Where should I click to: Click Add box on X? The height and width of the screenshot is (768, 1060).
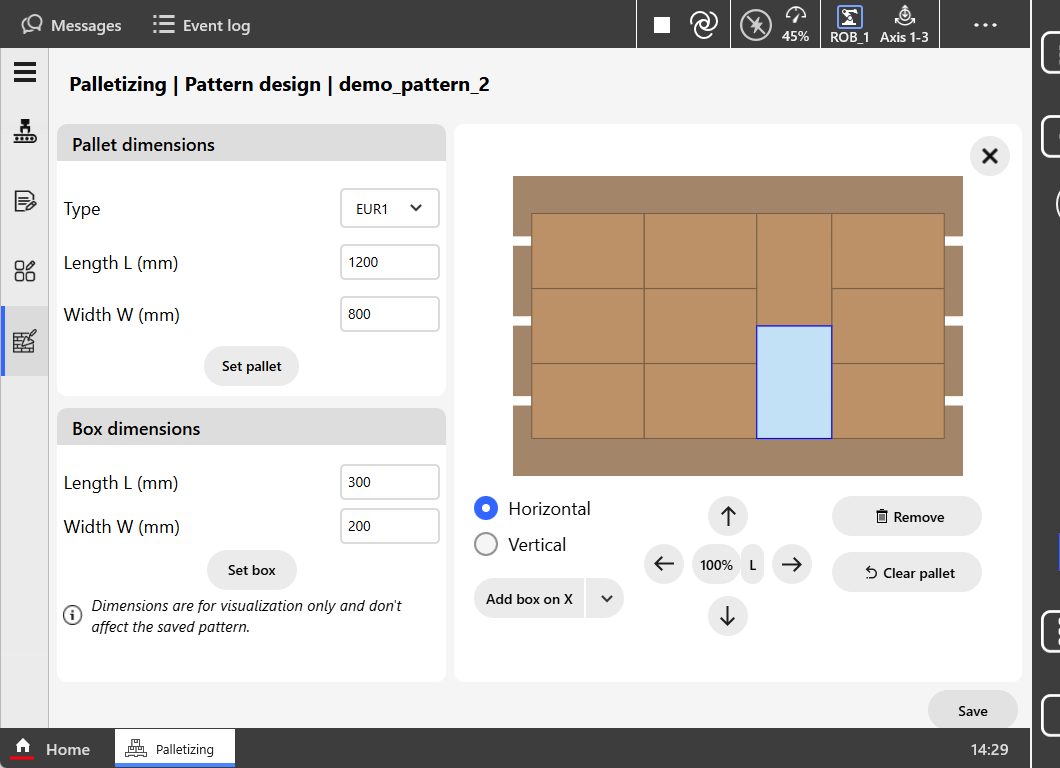[529, 599]
